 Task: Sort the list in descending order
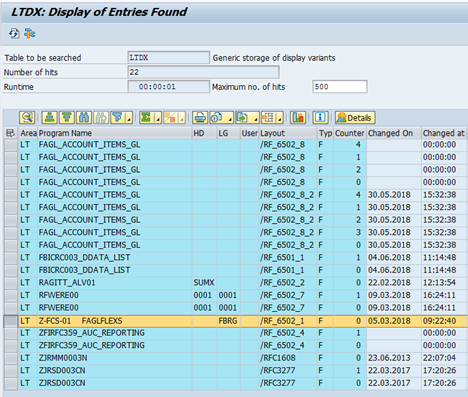(x=67, y=118)
